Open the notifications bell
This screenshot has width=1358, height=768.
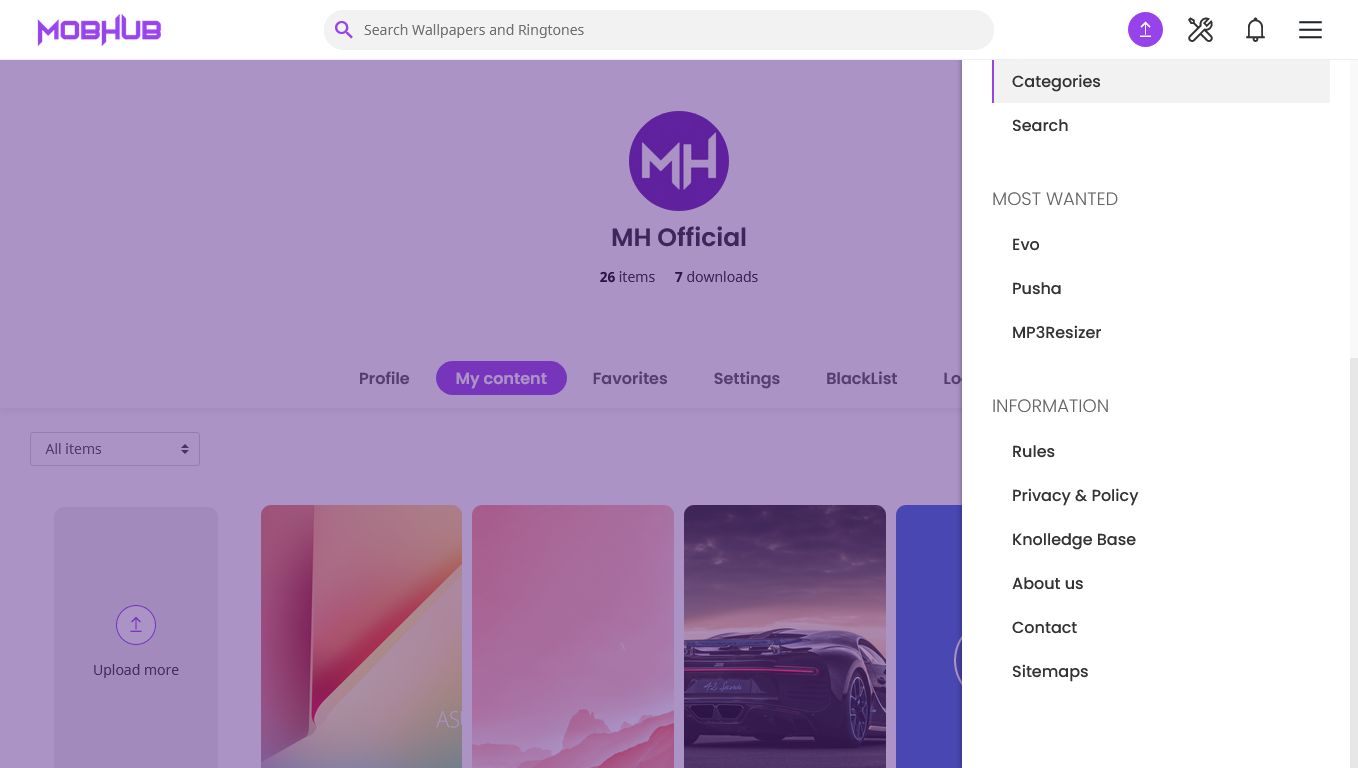click(x=1255, y=30)
